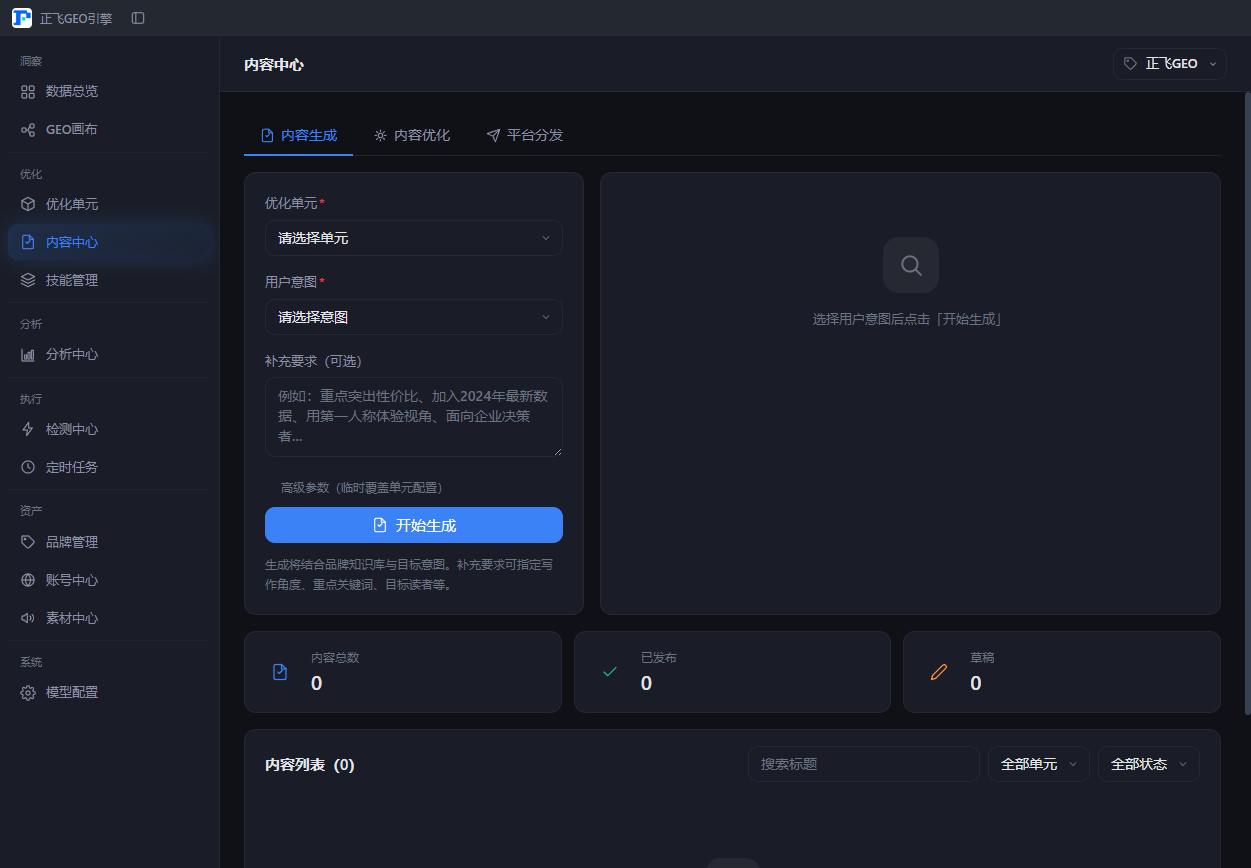Screen dimensions: 1251x868
Task: Click the 账号中心 globe icon
Action: pyautogui.click(x=28, y=580)
